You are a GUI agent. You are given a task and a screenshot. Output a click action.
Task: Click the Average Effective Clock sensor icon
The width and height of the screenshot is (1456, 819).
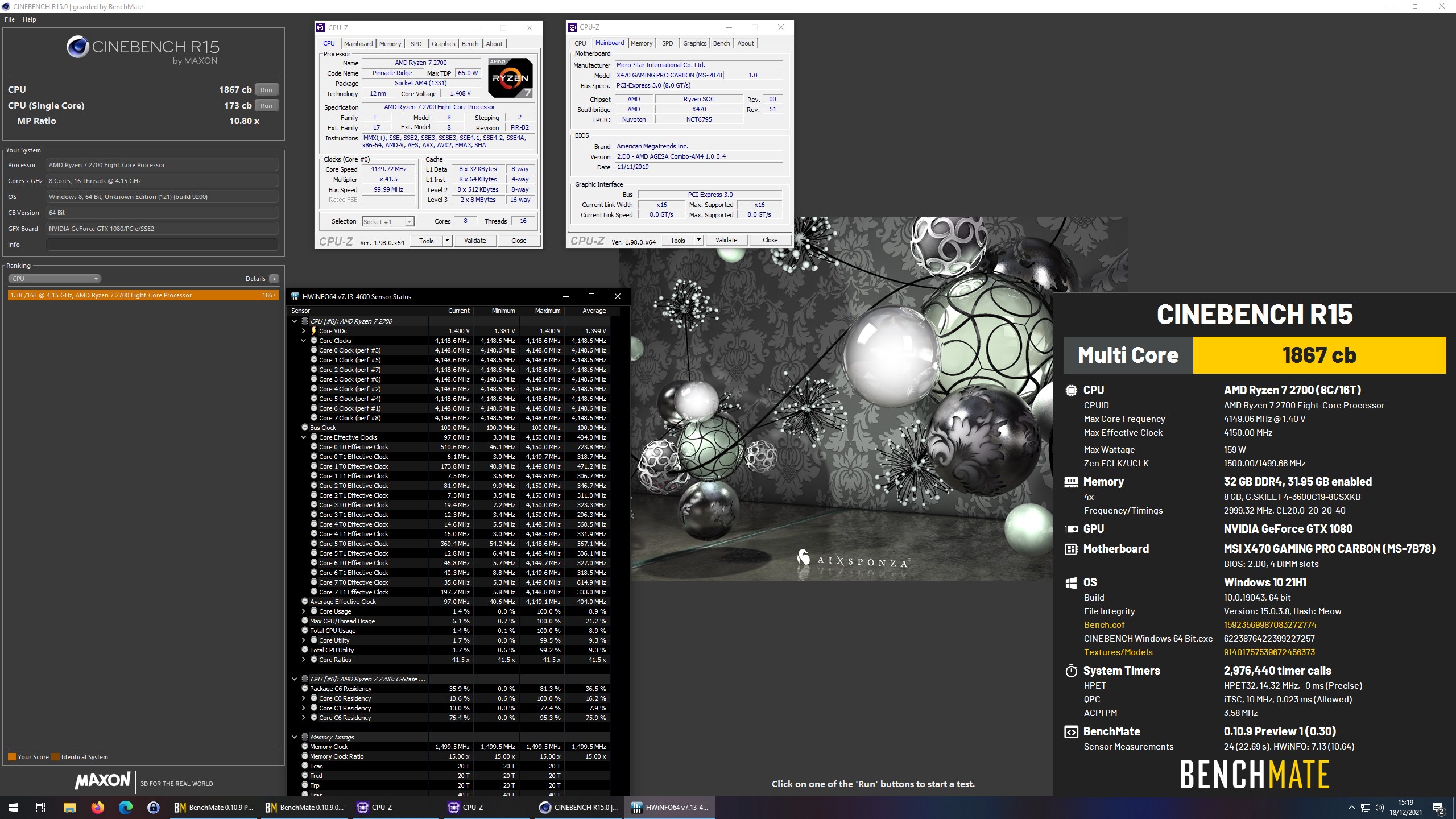click(x=305, y=602)
